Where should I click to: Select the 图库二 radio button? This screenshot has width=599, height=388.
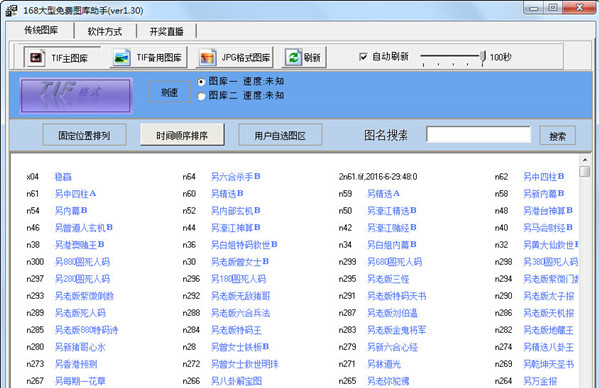point(201,96)
